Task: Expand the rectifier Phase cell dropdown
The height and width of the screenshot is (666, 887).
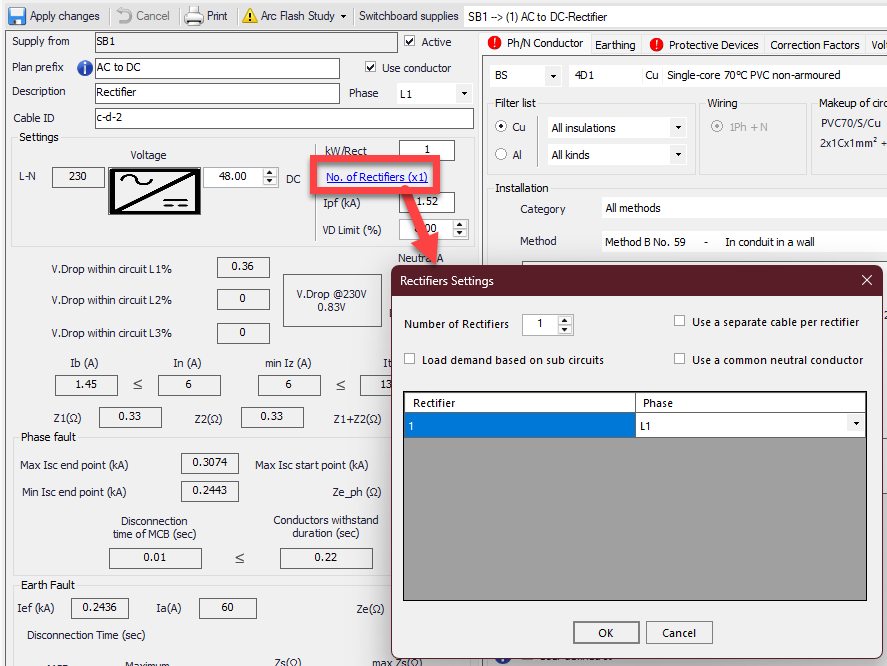Action: point(855,425)
